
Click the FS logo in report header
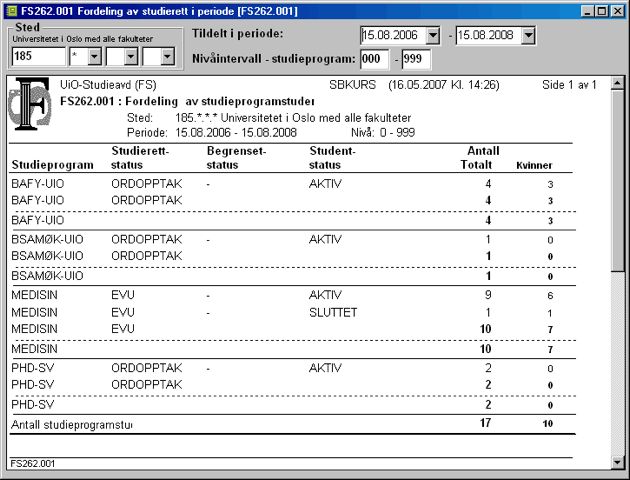pyautogui.click(x=30, y=104)
